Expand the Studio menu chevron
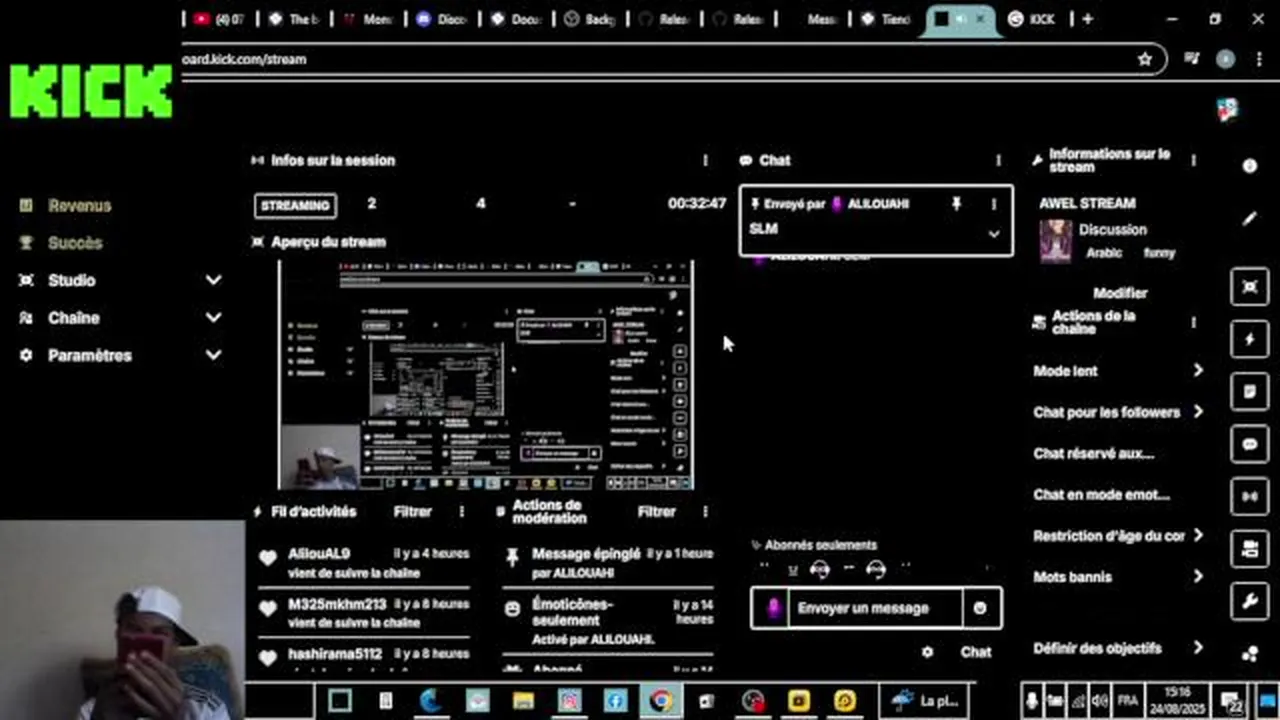The height and width of the screenshot is (720, 1280). coord(213,280)
